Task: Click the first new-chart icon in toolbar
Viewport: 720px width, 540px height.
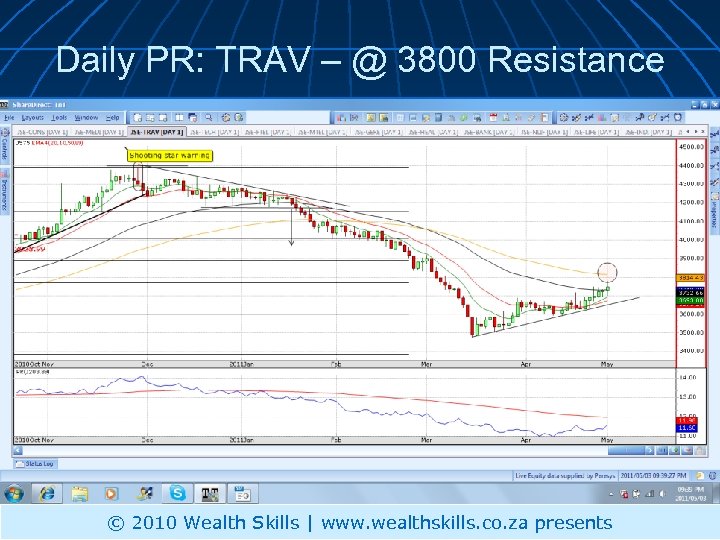Action: (x=137, y=118)
